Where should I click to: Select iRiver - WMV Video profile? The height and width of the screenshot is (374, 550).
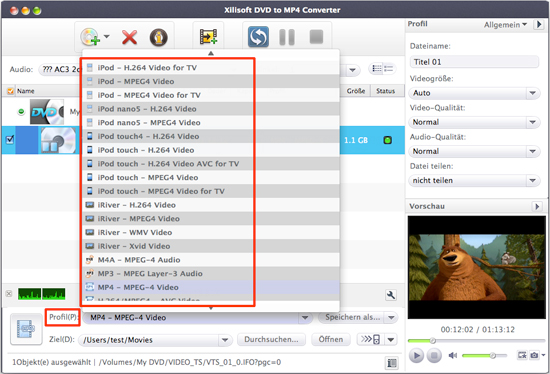[210, 232]
